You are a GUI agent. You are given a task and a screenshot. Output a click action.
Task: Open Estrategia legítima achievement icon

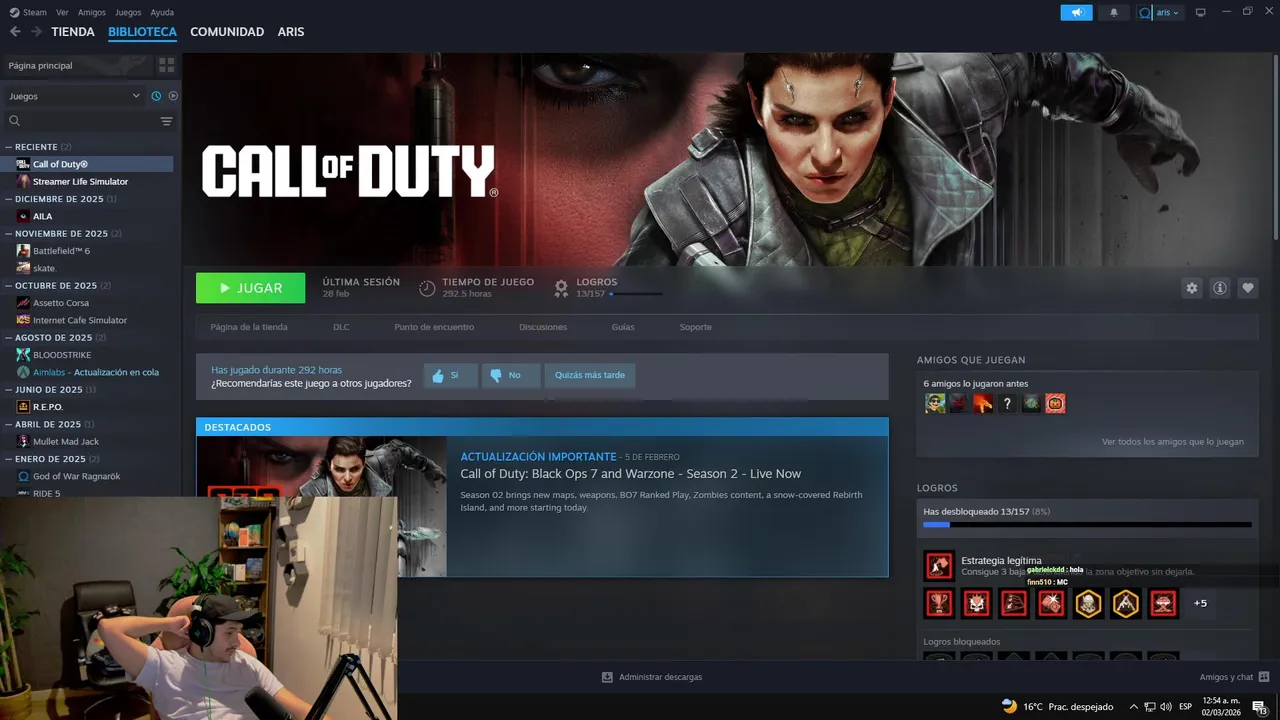pos(939,566)
